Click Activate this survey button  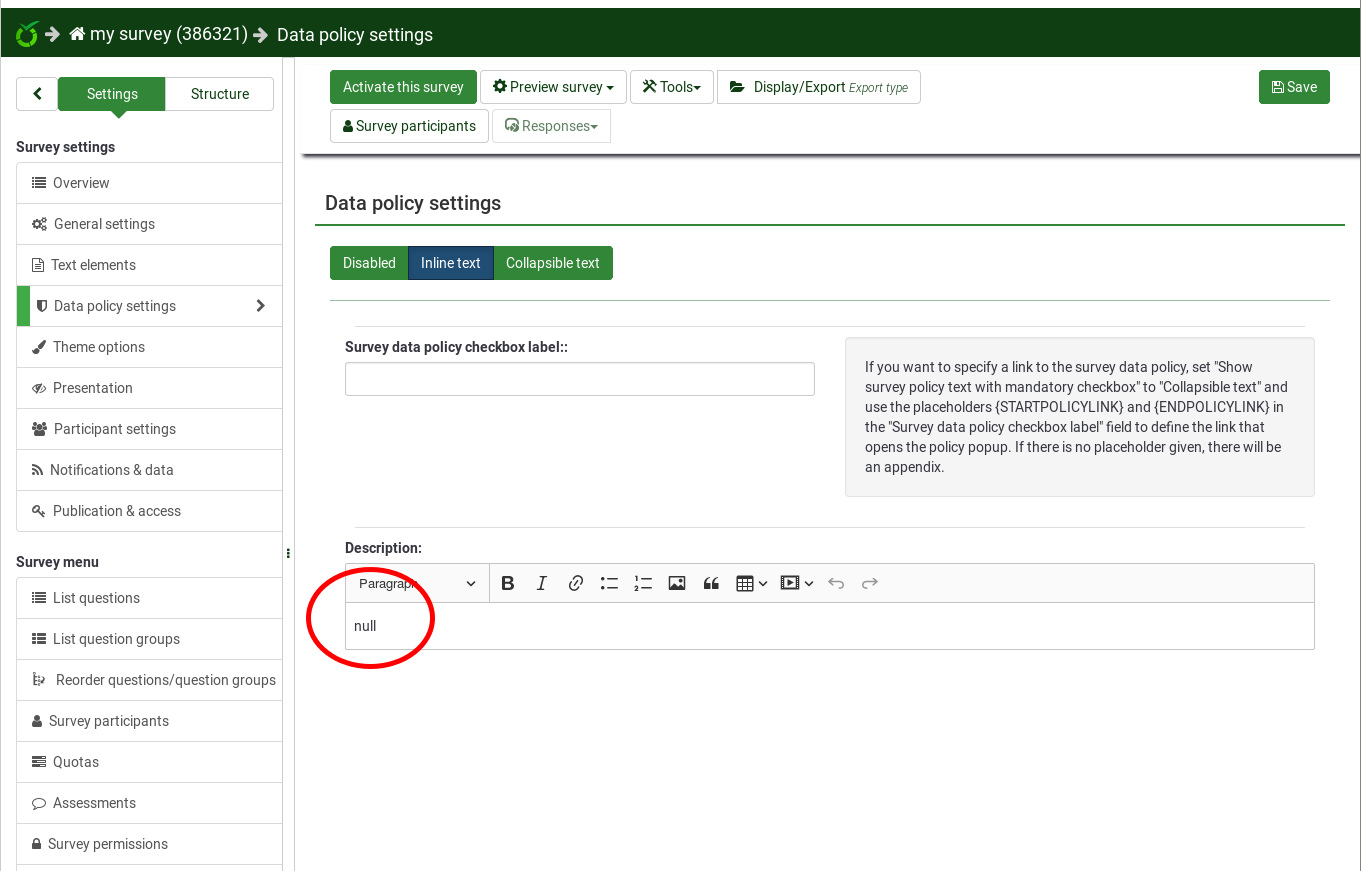pos(403,87)
